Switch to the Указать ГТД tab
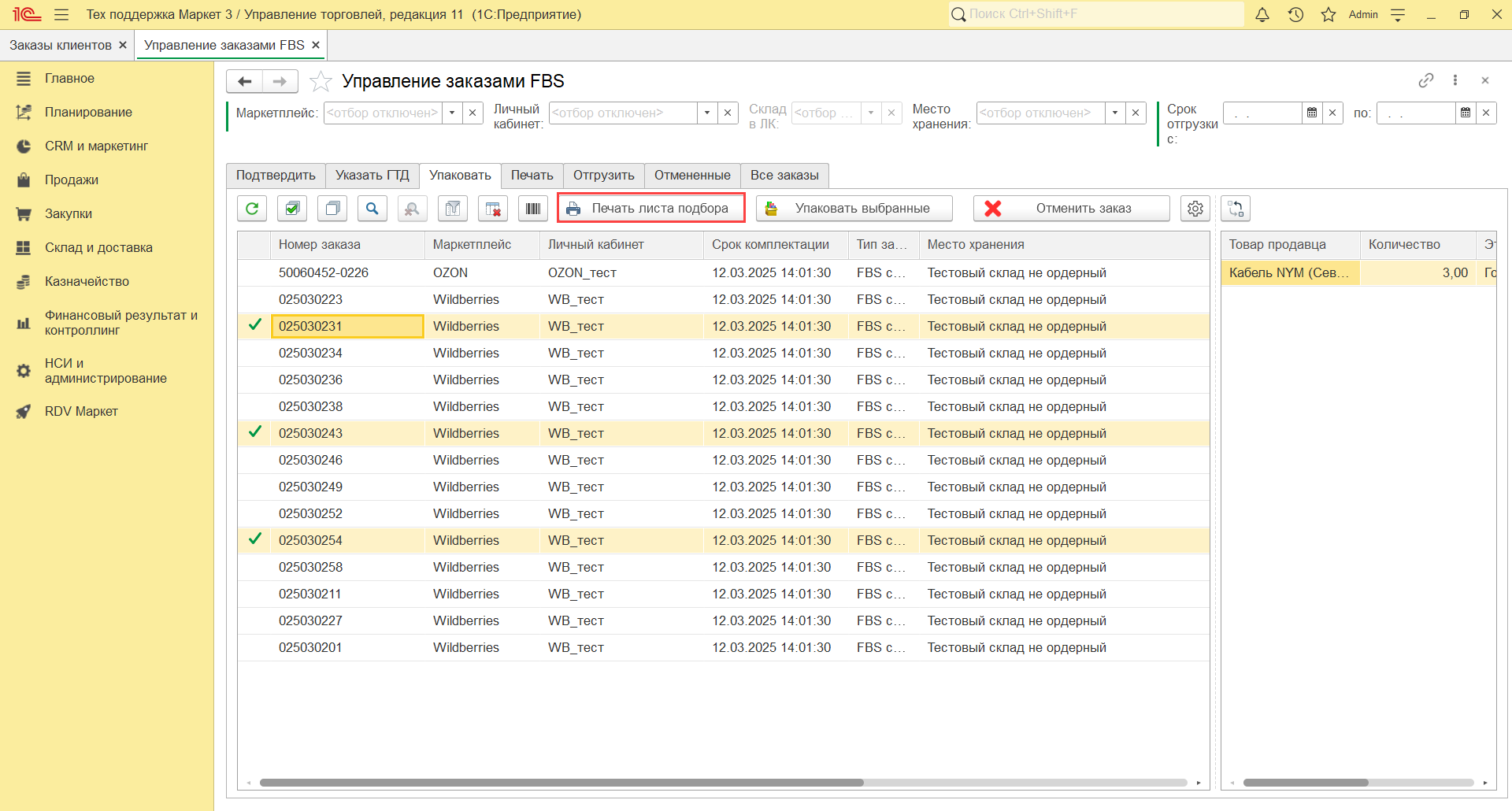This screenshot has width=1512, height=811. pyautogui.click(x=372, y=175)
